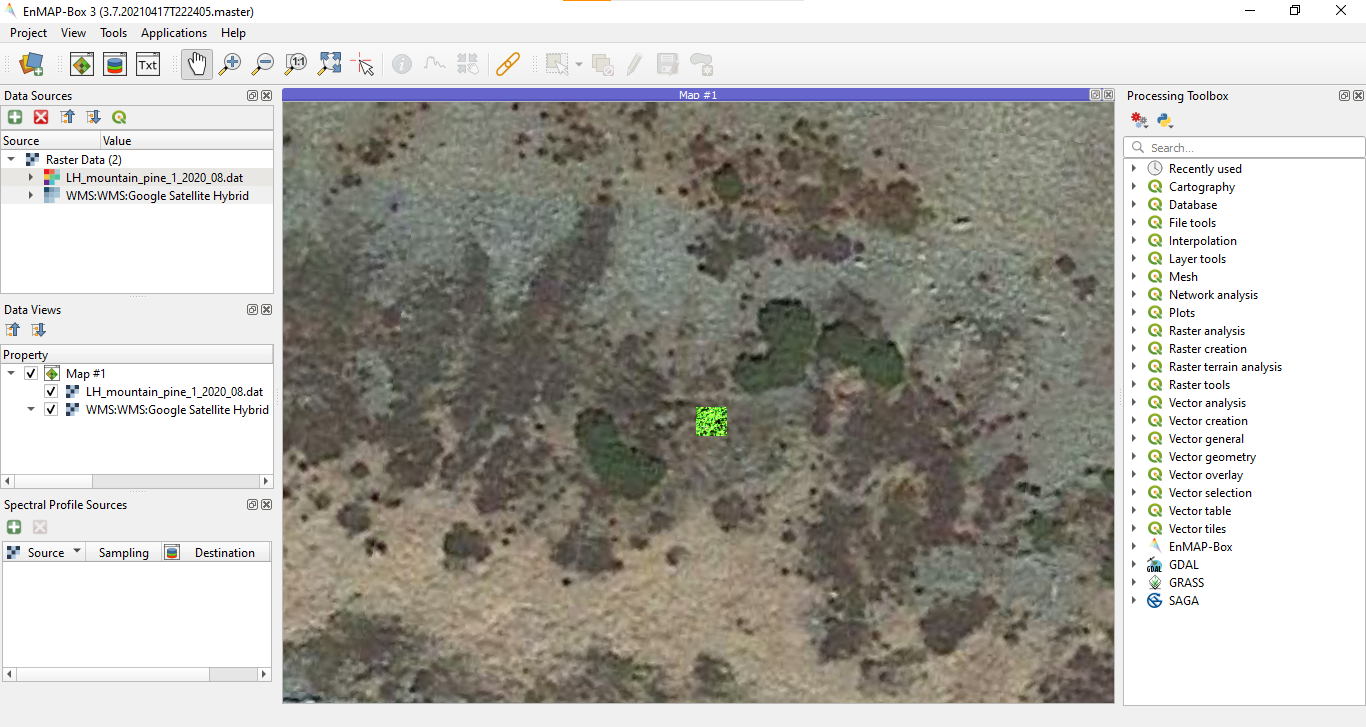Screen dimensions: 1366x727
Task: Add a new data source with green plus
Action: click(x=15, y=117)
